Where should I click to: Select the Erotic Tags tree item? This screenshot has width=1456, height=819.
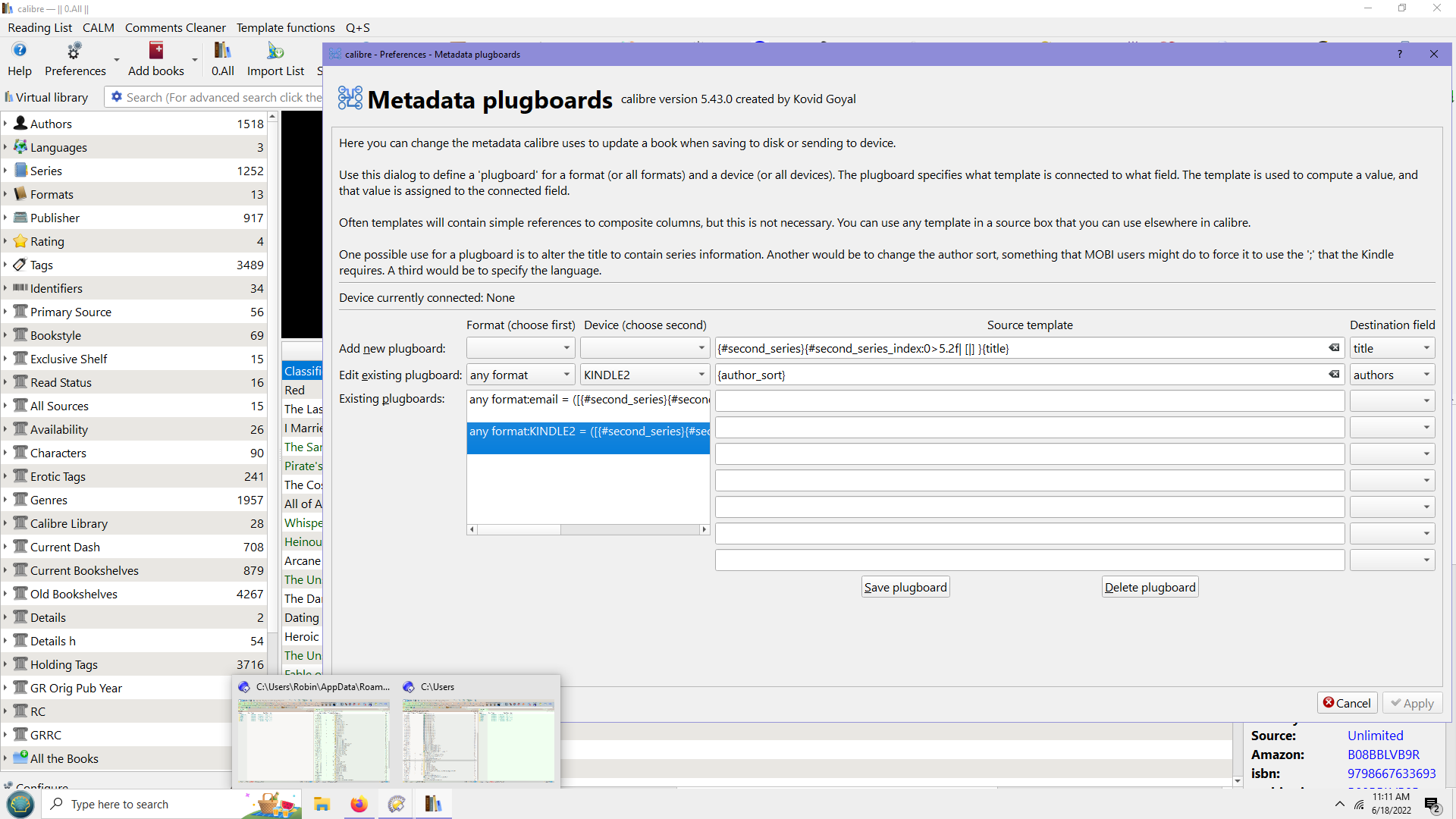(133, 476)
